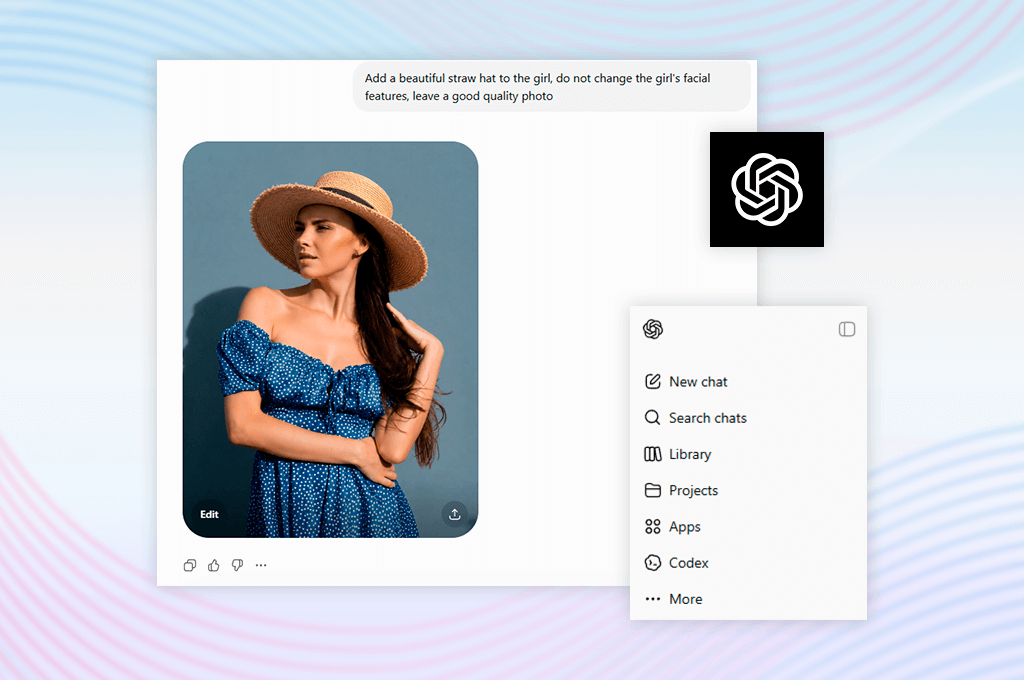Image resolution: width=1024 pixels, height=680 pixels.
Task: Click the generated straw hat photo
Action: click(330, 340)
